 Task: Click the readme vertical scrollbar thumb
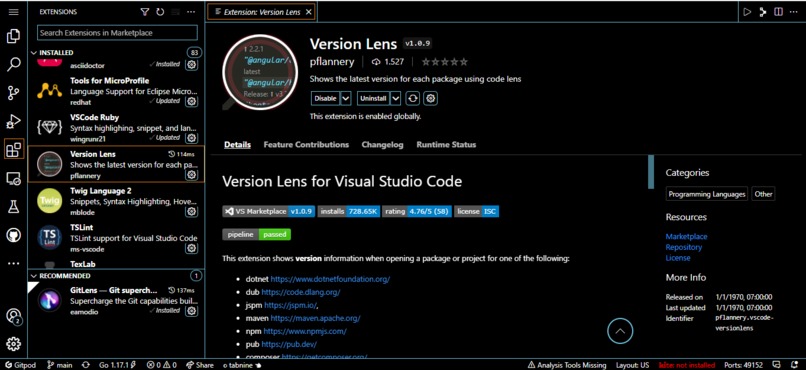pos(651,172)
